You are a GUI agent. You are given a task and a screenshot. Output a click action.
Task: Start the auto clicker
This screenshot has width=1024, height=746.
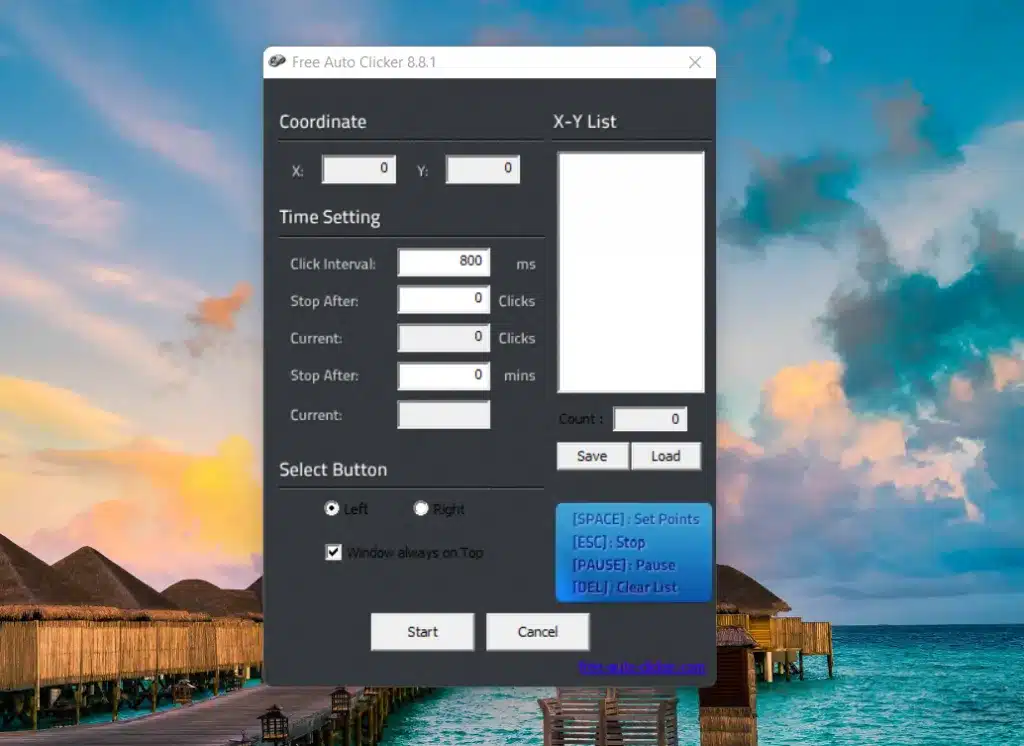pos(423,632)
